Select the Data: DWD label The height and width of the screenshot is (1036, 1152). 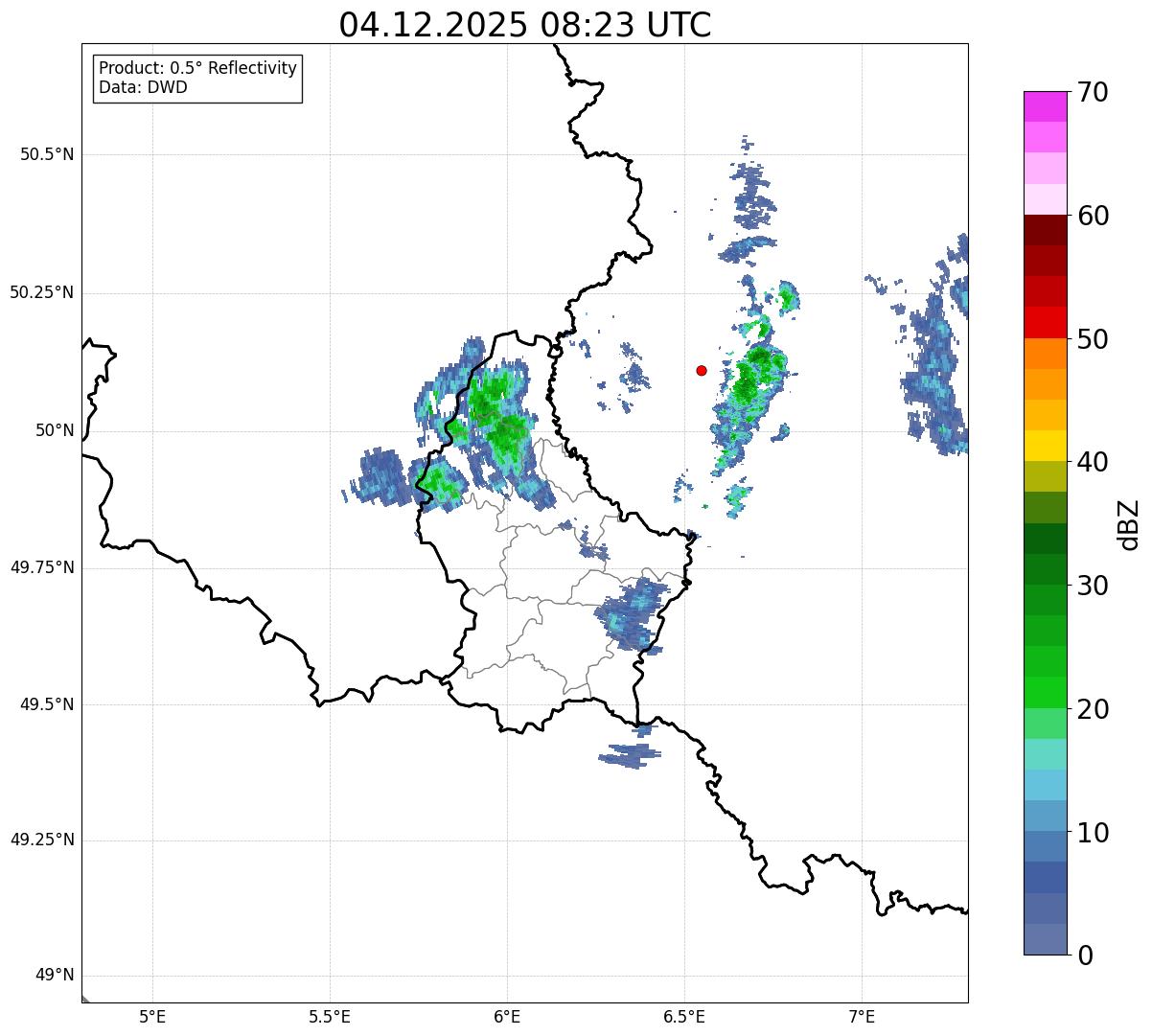[x=143, y=87]
